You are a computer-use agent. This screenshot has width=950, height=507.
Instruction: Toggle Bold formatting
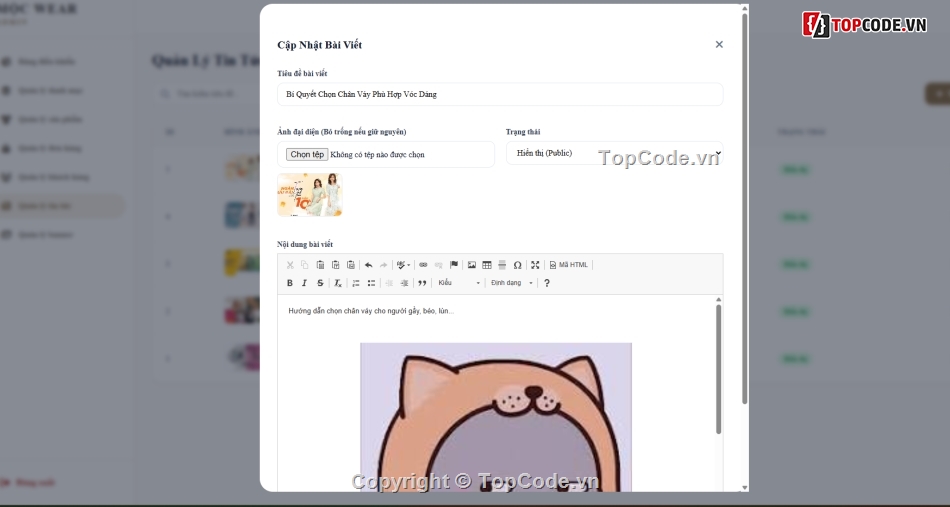click(290, 283)
